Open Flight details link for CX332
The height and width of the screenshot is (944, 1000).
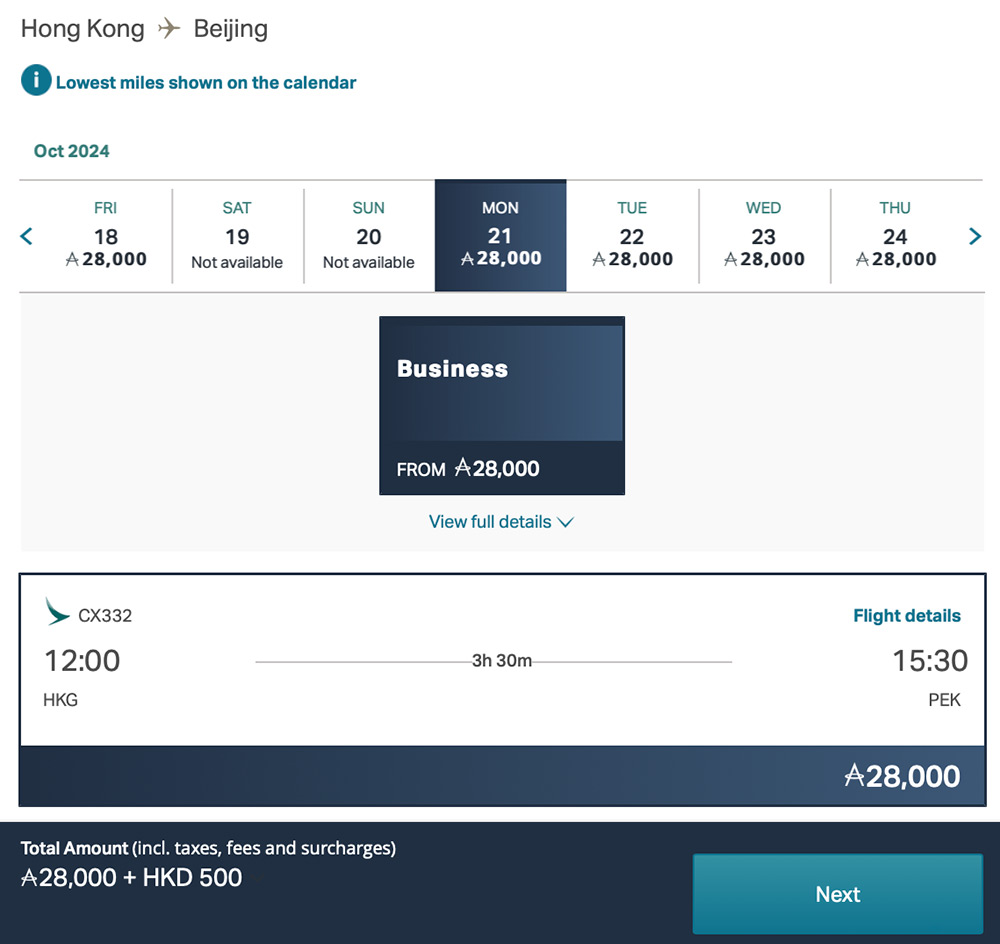pyautogui.click(x=906, y=616)
